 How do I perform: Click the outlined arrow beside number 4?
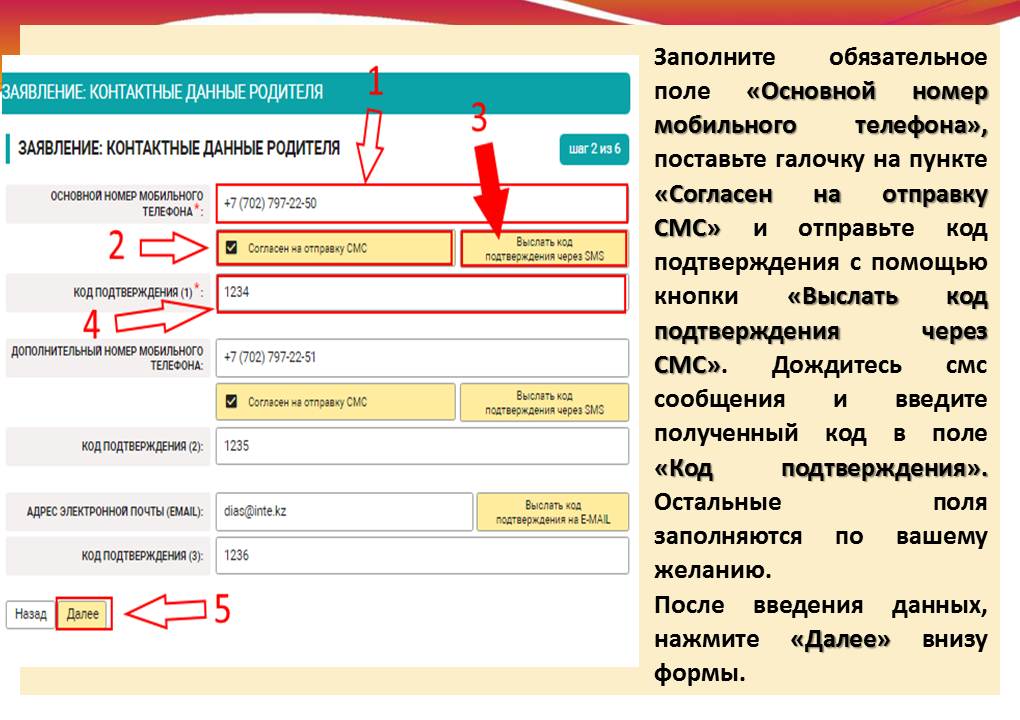160,317
